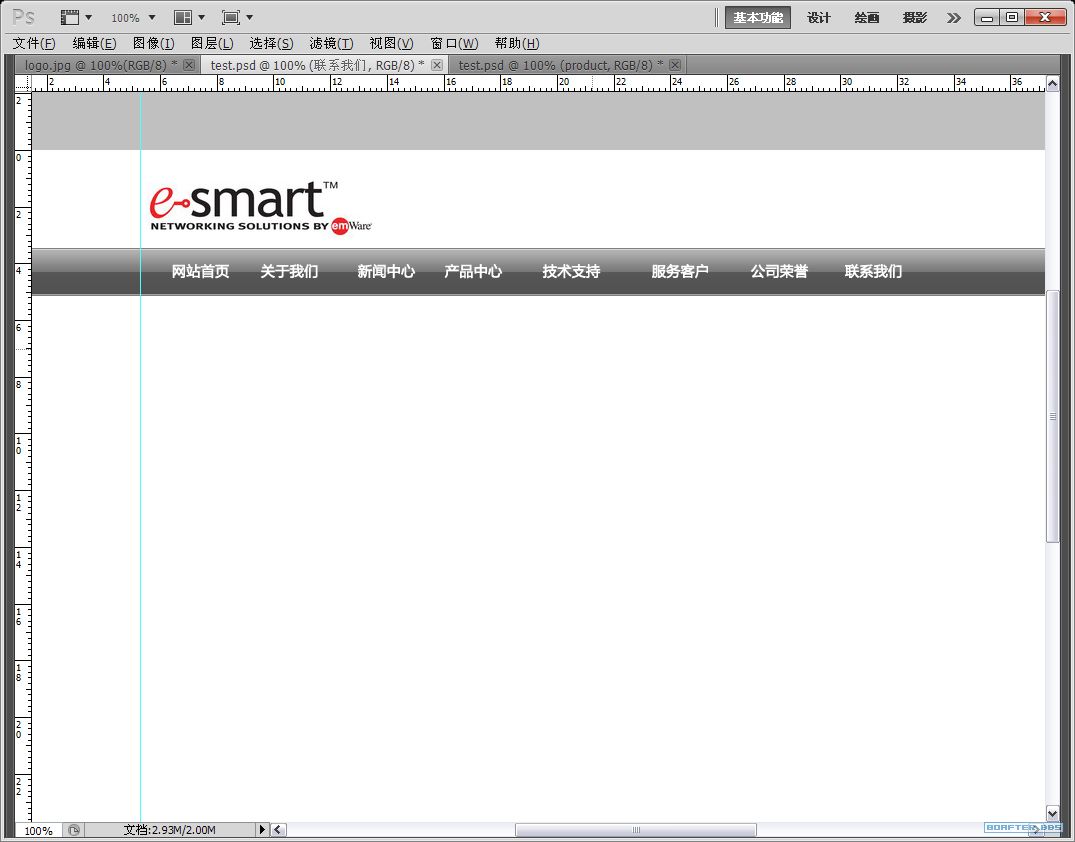1075x842 pixels.
Task: Select the 基本功能 workspace button
Action: point(758,18)
